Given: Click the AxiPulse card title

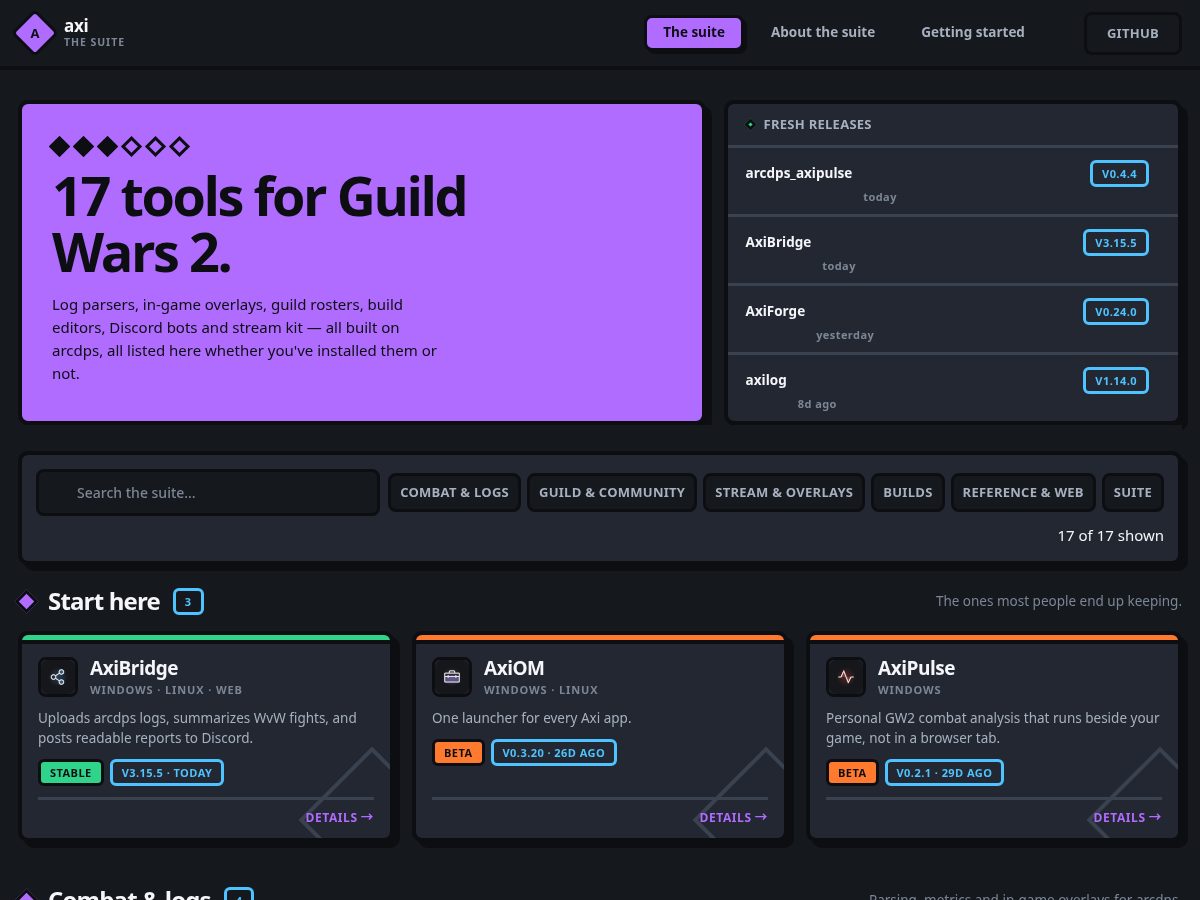Looking at the screenshot, I should point(916,668).
